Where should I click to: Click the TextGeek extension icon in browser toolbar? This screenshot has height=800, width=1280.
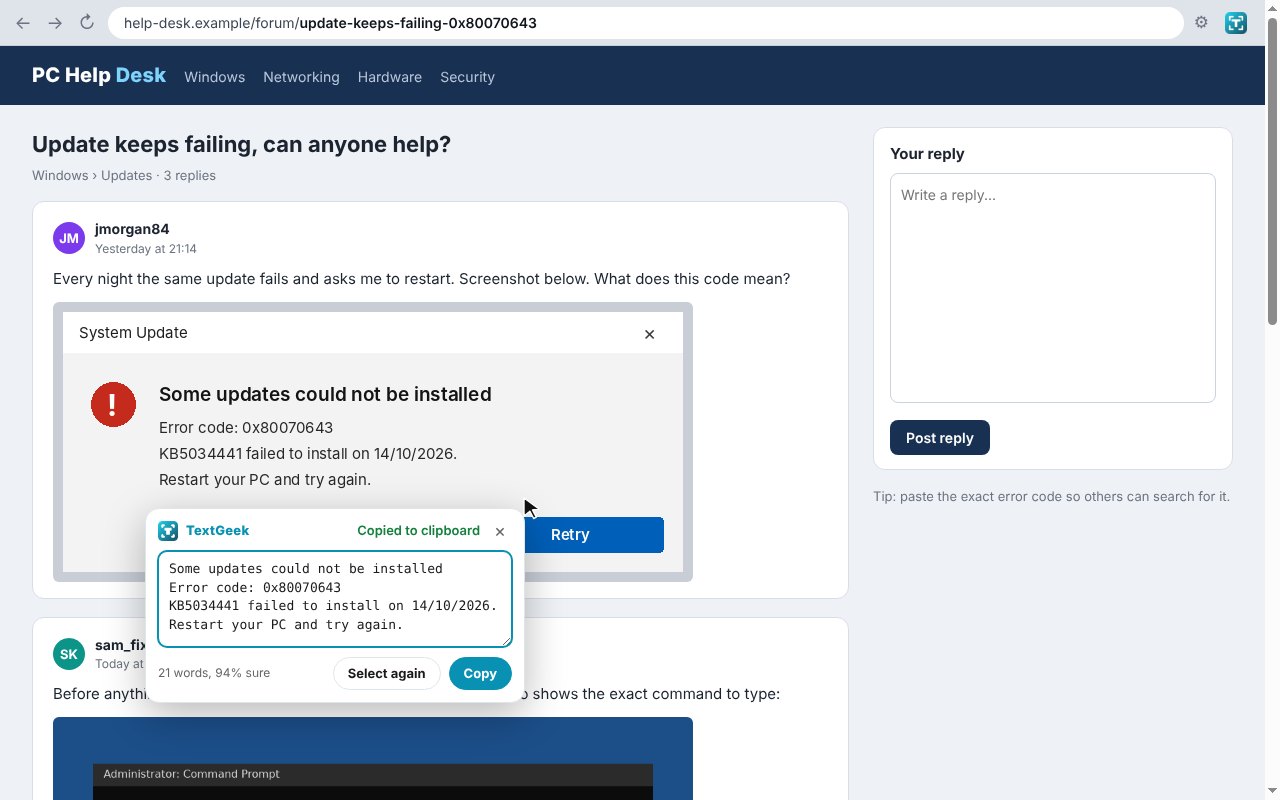click(x=1236, y=23)
